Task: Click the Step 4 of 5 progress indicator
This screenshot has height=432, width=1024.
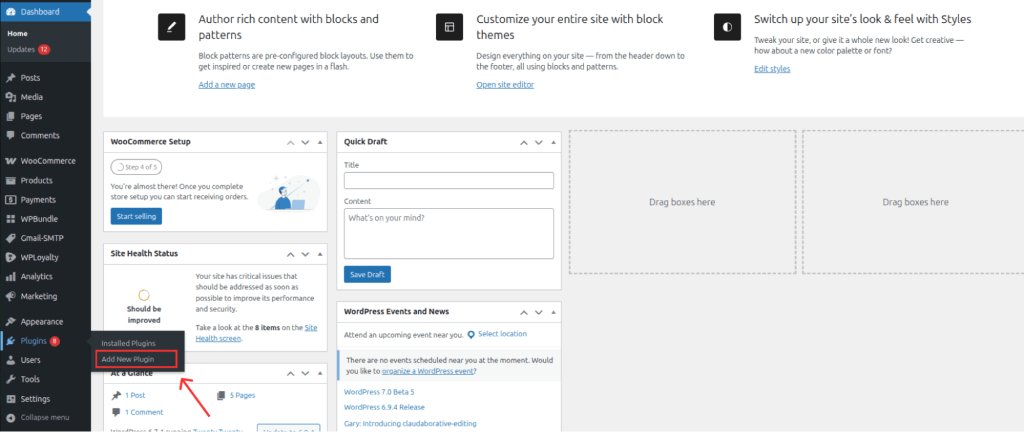Action: (136, 167)
